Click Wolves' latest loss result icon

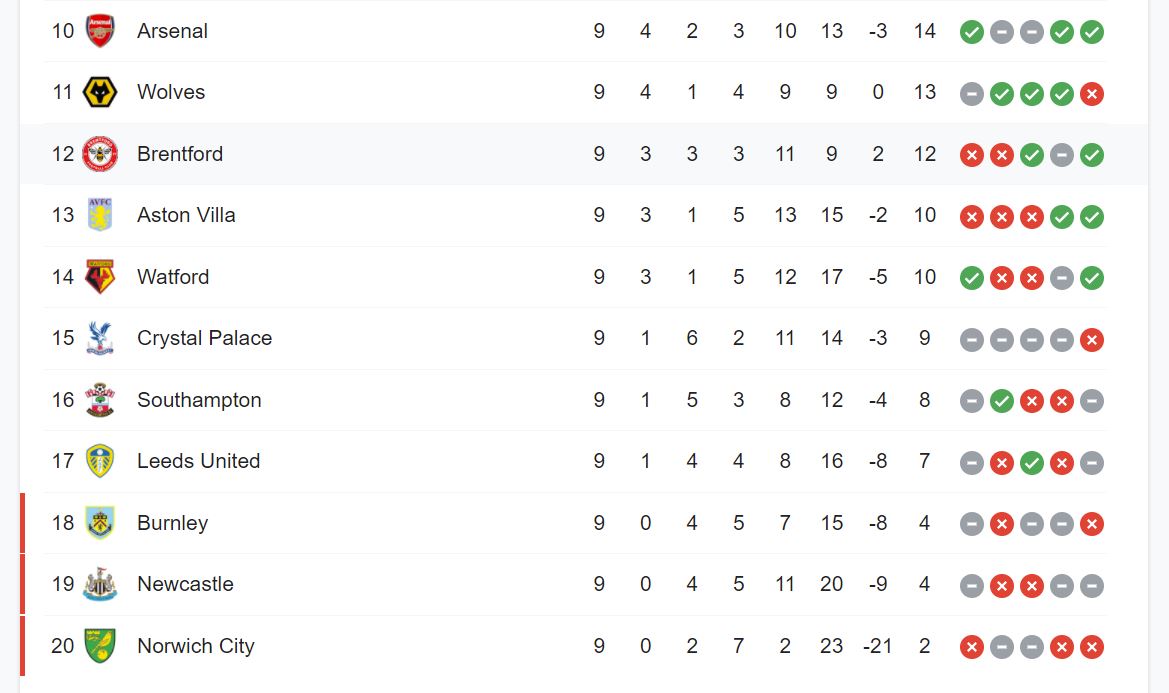(x=1091, y=94)
